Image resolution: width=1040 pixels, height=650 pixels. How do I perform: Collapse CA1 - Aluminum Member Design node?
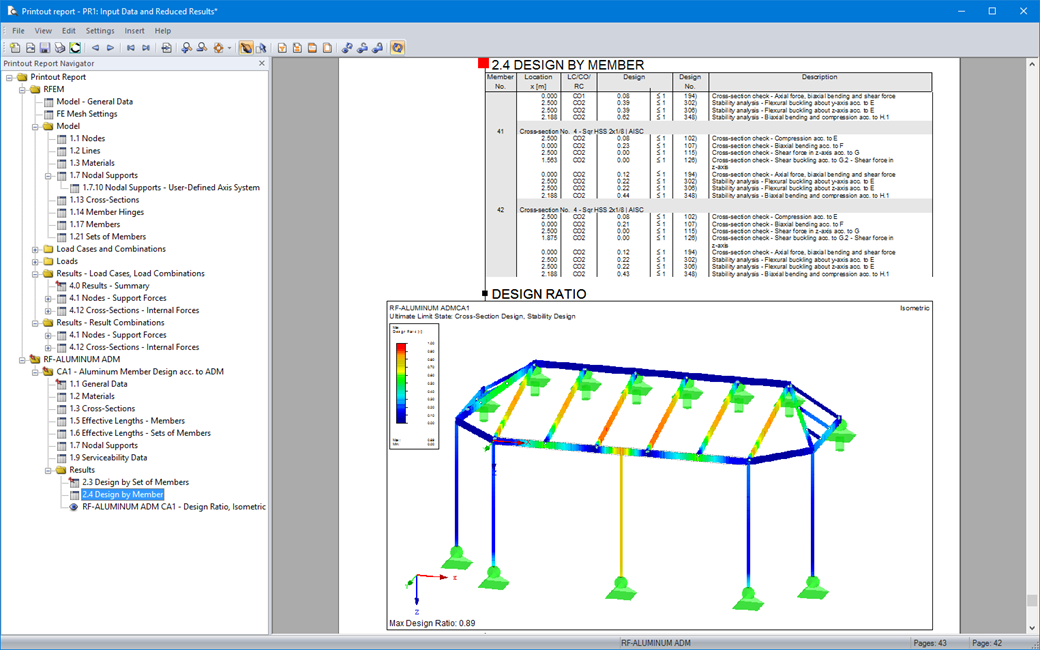(35, 372)
